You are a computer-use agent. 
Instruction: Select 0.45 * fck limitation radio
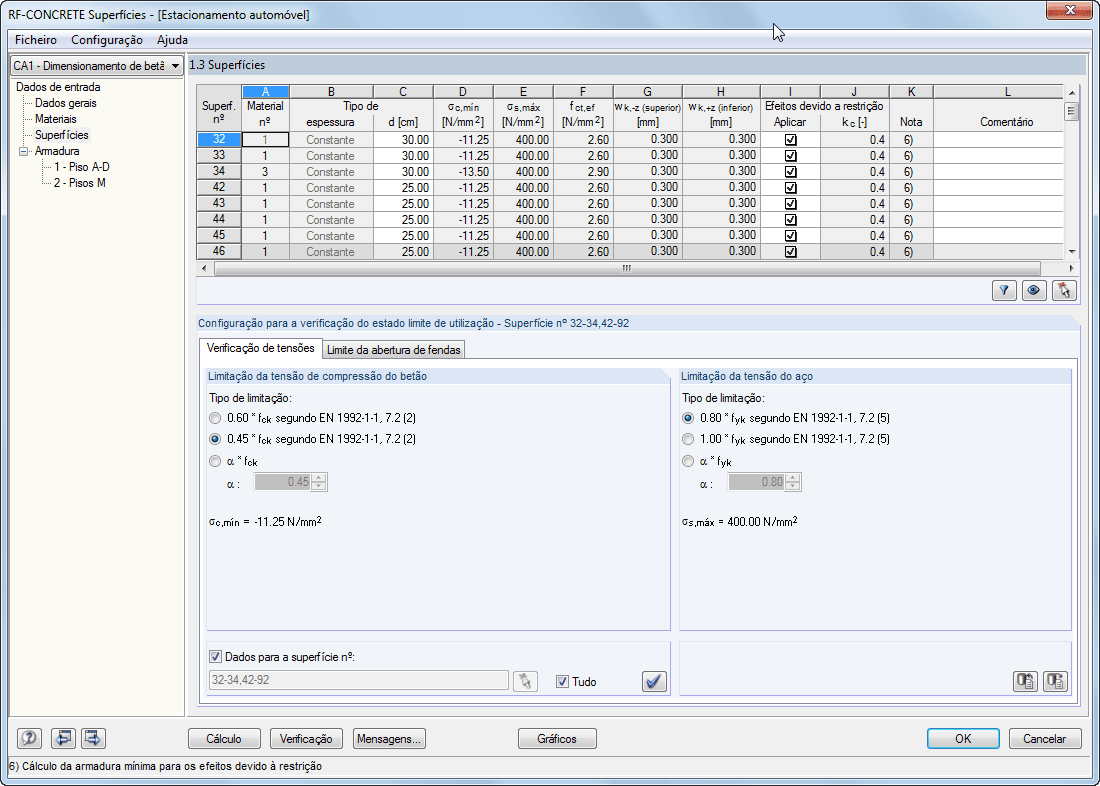[215, 439]
